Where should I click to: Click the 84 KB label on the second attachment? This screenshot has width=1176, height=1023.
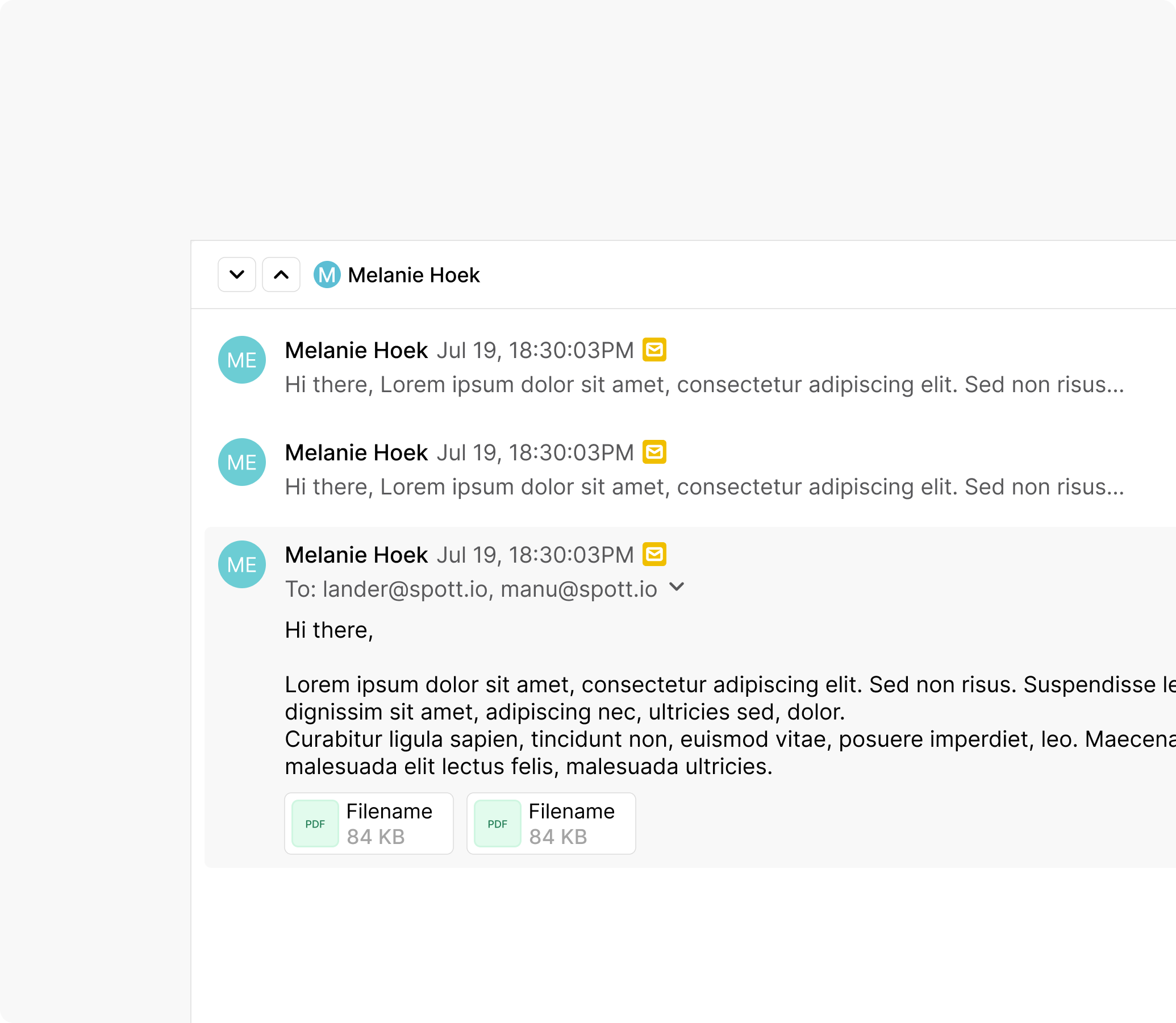pos(557,837)
